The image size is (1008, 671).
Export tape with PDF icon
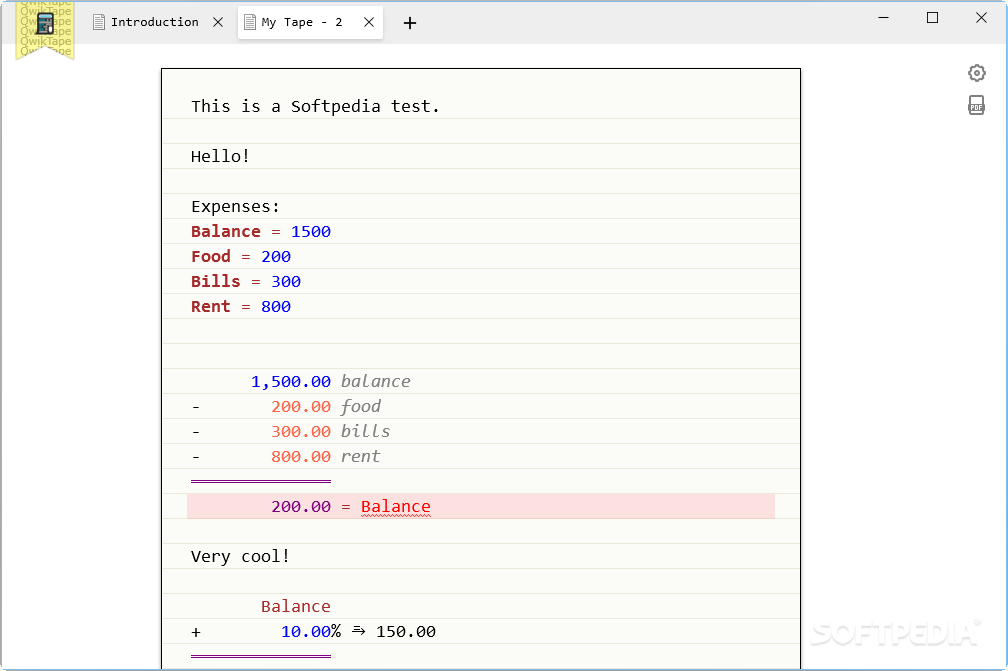[x=976, y=105]
